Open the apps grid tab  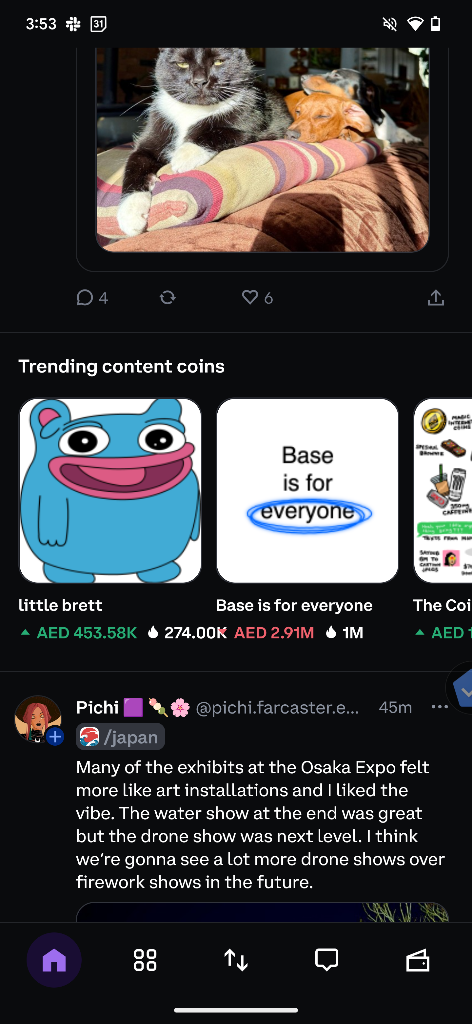(145, 960)
